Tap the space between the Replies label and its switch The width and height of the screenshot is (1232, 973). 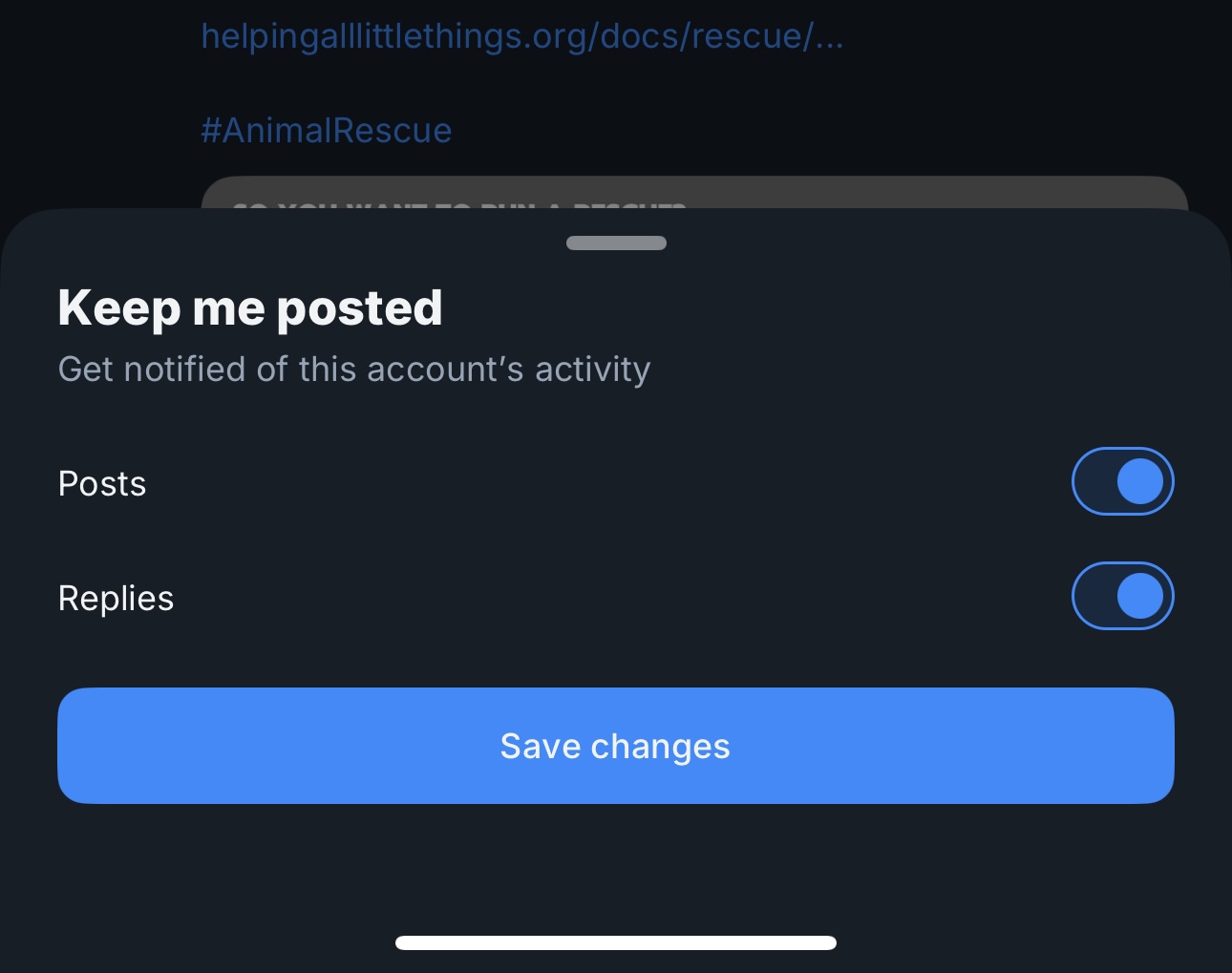point(623,598)
